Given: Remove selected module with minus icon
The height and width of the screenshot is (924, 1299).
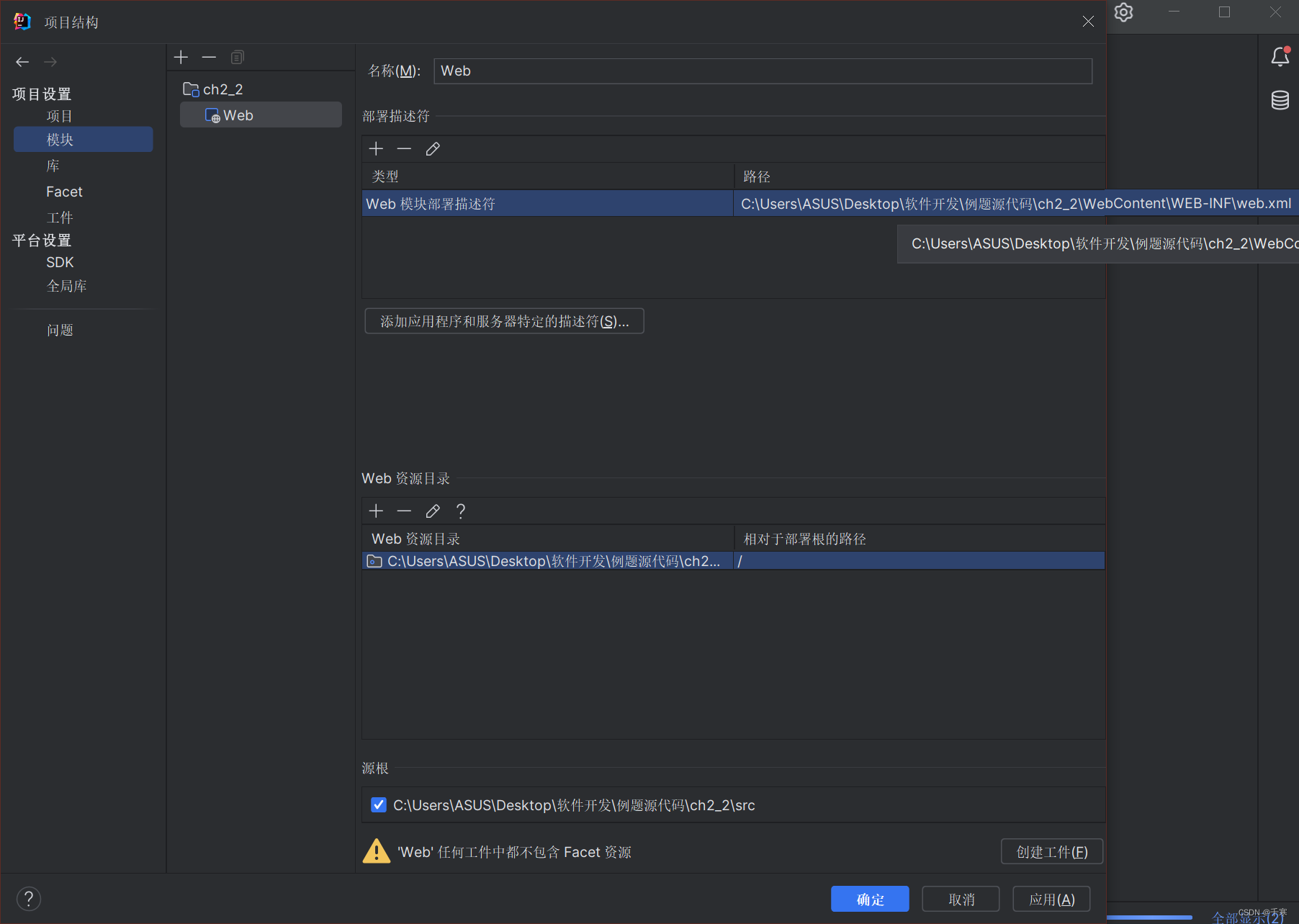Looking at the screenshot, I should click(x=209, y=57).
